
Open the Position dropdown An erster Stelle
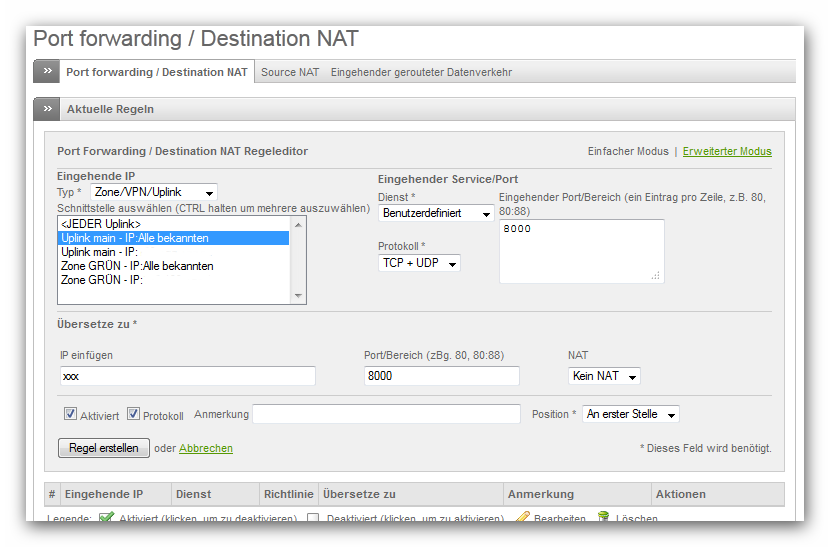pyautogui.click(x=631, y=414)
